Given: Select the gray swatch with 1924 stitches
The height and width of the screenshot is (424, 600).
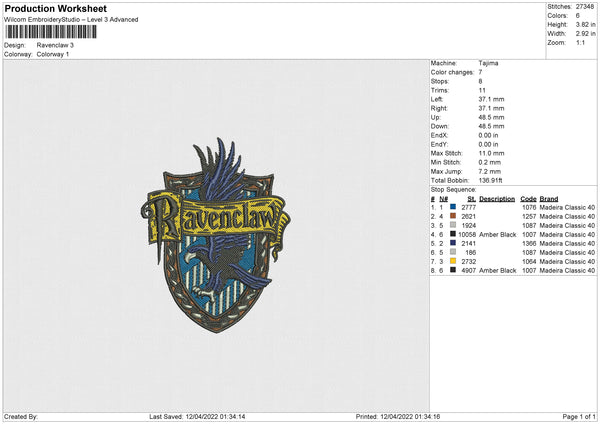Looking at the screenshot, I should pyautogui.click(x=453, y=225).
